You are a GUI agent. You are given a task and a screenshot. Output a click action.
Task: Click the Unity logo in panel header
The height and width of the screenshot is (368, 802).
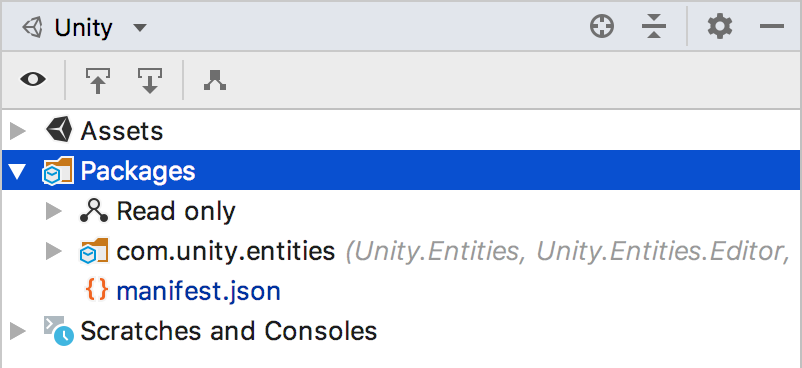point(33,27)
